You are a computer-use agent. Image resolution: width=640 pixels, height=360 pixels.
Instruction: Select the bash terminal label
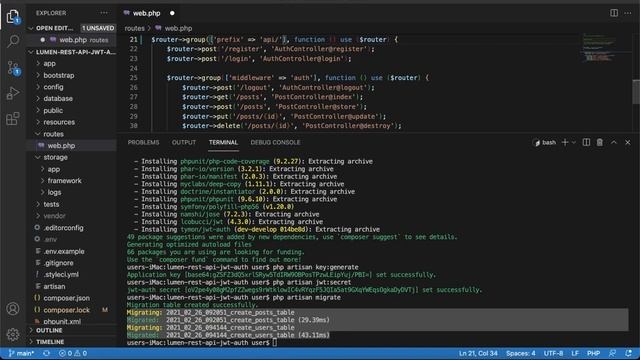pos(545,142)
